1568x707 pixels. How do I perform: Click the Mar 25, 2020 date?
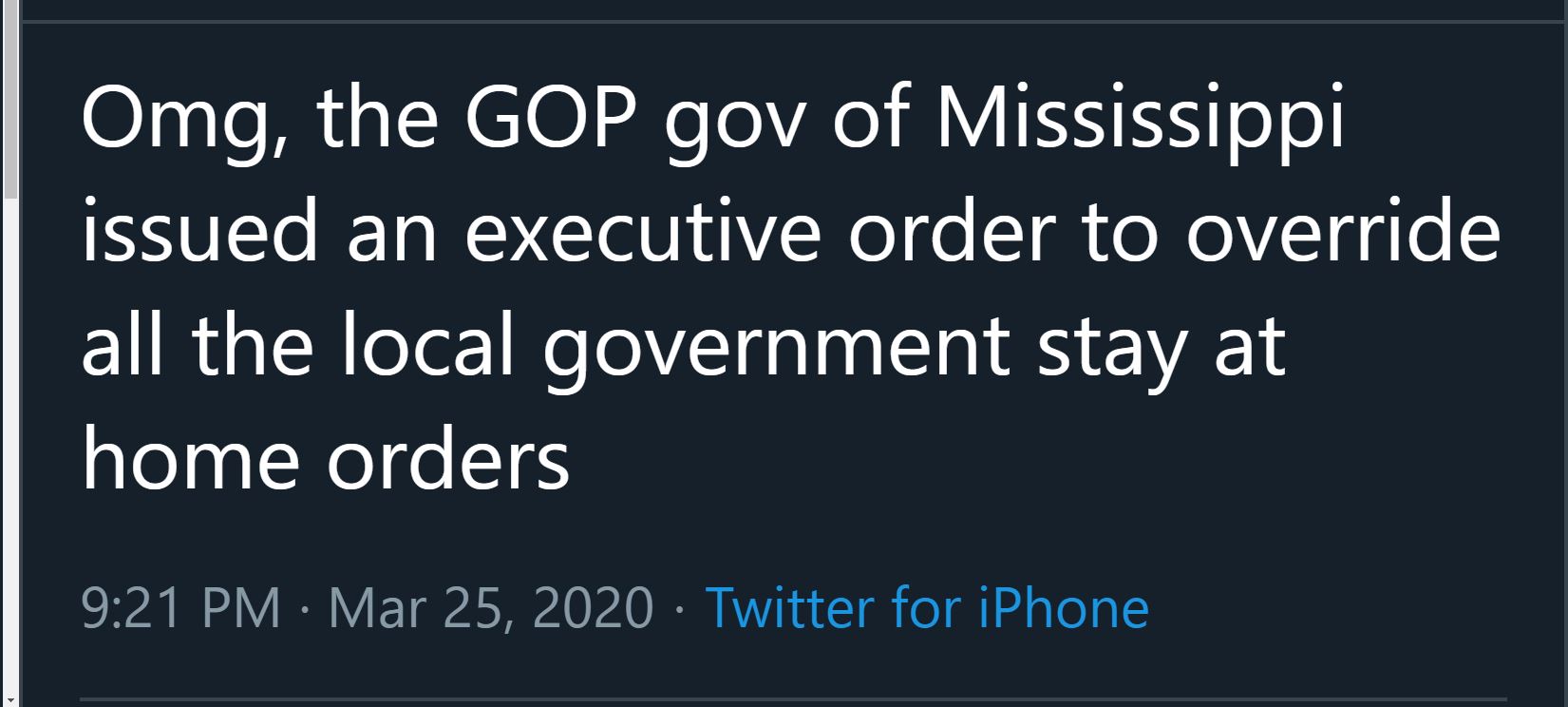tap(491, 607)
